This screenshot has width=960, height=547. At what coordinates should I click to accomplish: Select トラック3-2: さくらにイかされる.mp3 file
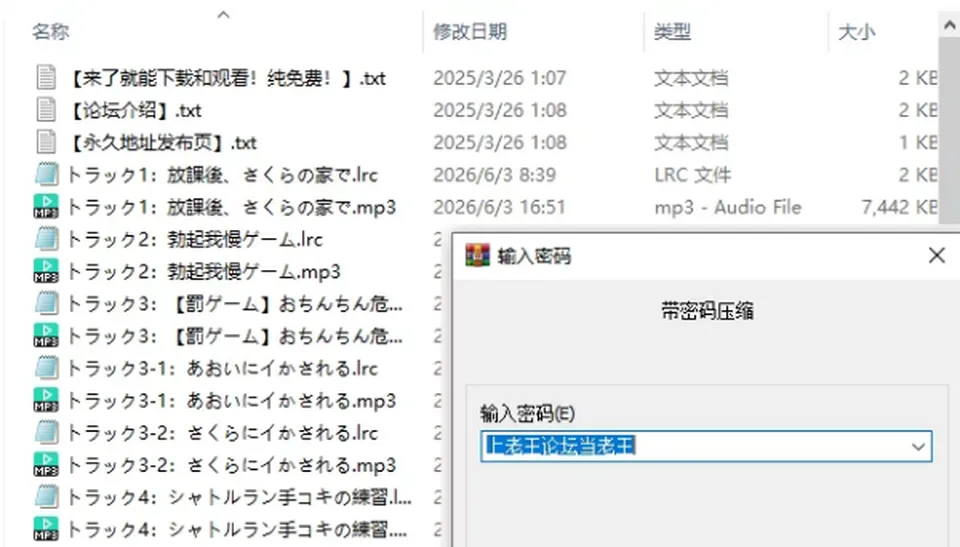tap(231, 465)
